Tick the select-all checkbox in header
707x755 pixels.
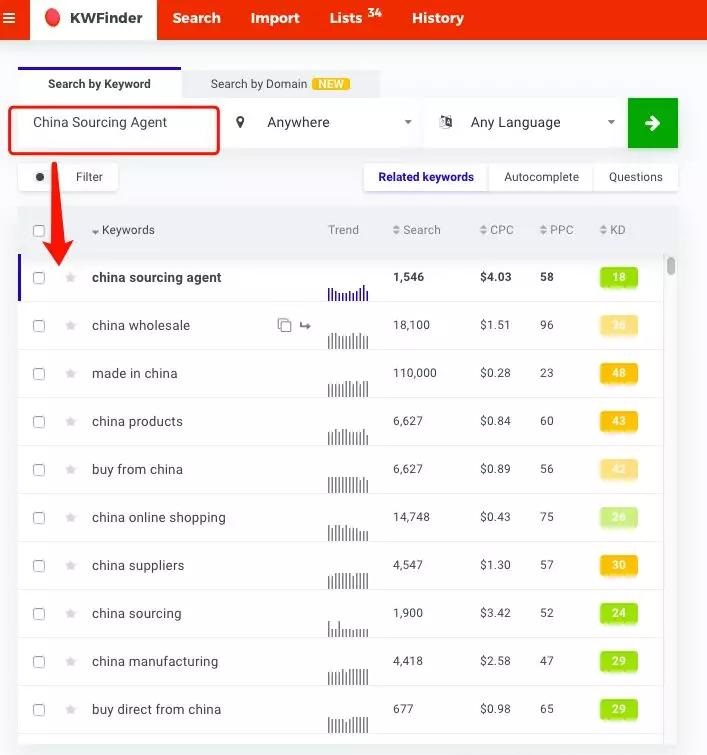(x=39, y=231)
